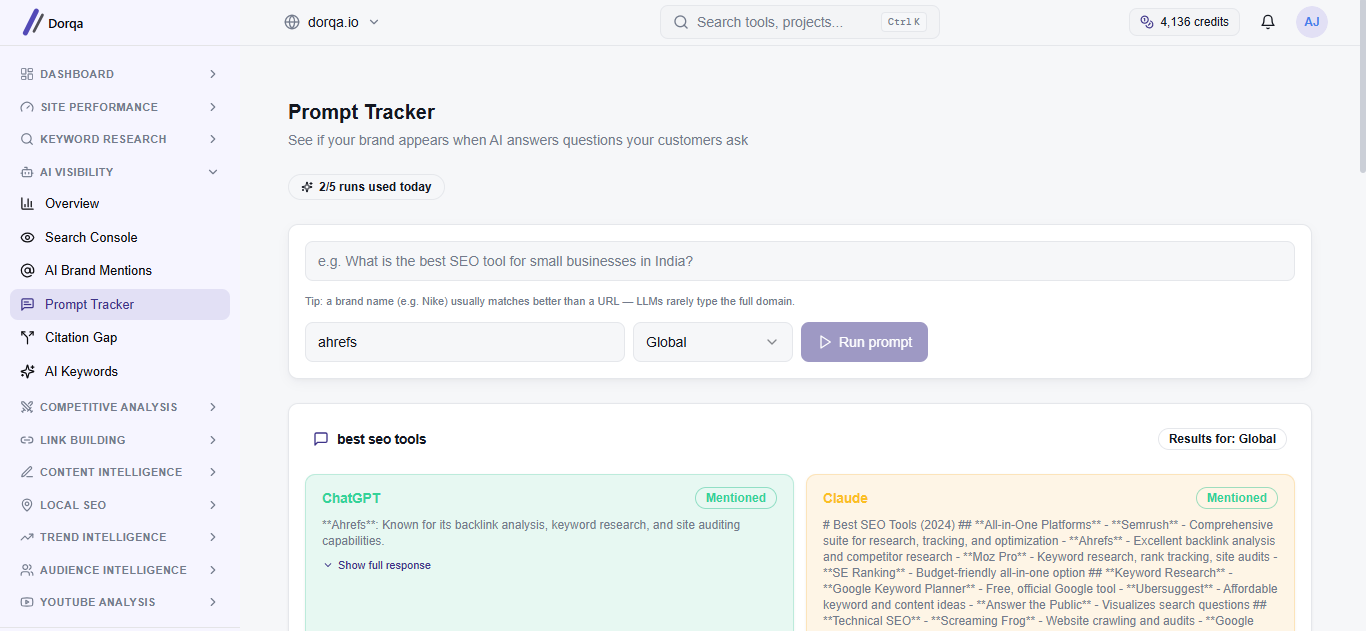The width and height of the screenshot is (1366, 631).
Task: Click the ChatGPT Mentioned badge
Action: [736, 498]
